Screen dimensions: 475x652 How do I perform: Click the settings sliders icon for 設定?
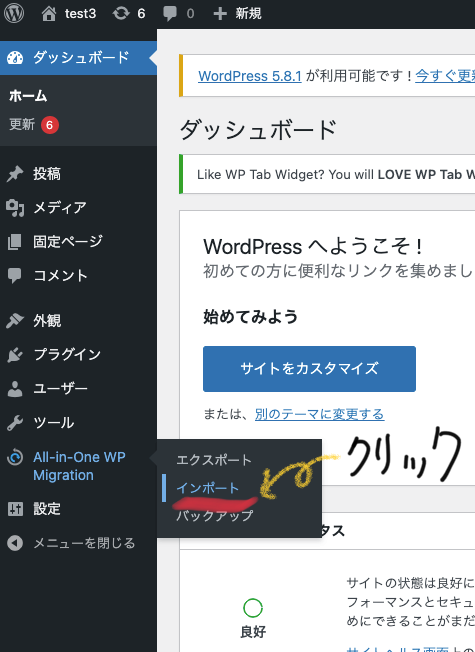[15, 509]
